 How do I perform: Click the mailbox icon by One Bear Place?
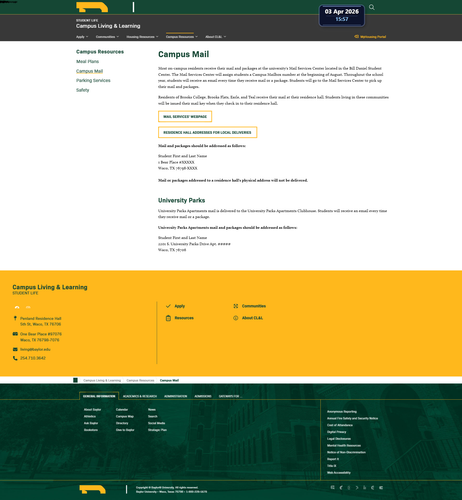coord(15,334)
